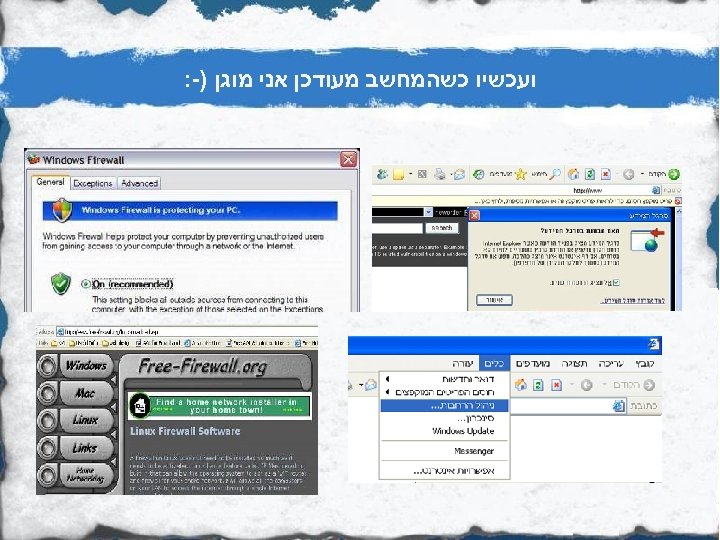This screenshot has height=540, width=720.
Task: Open the Exceptions tab in Windows Firewall
Action: (x=93, y=183)
